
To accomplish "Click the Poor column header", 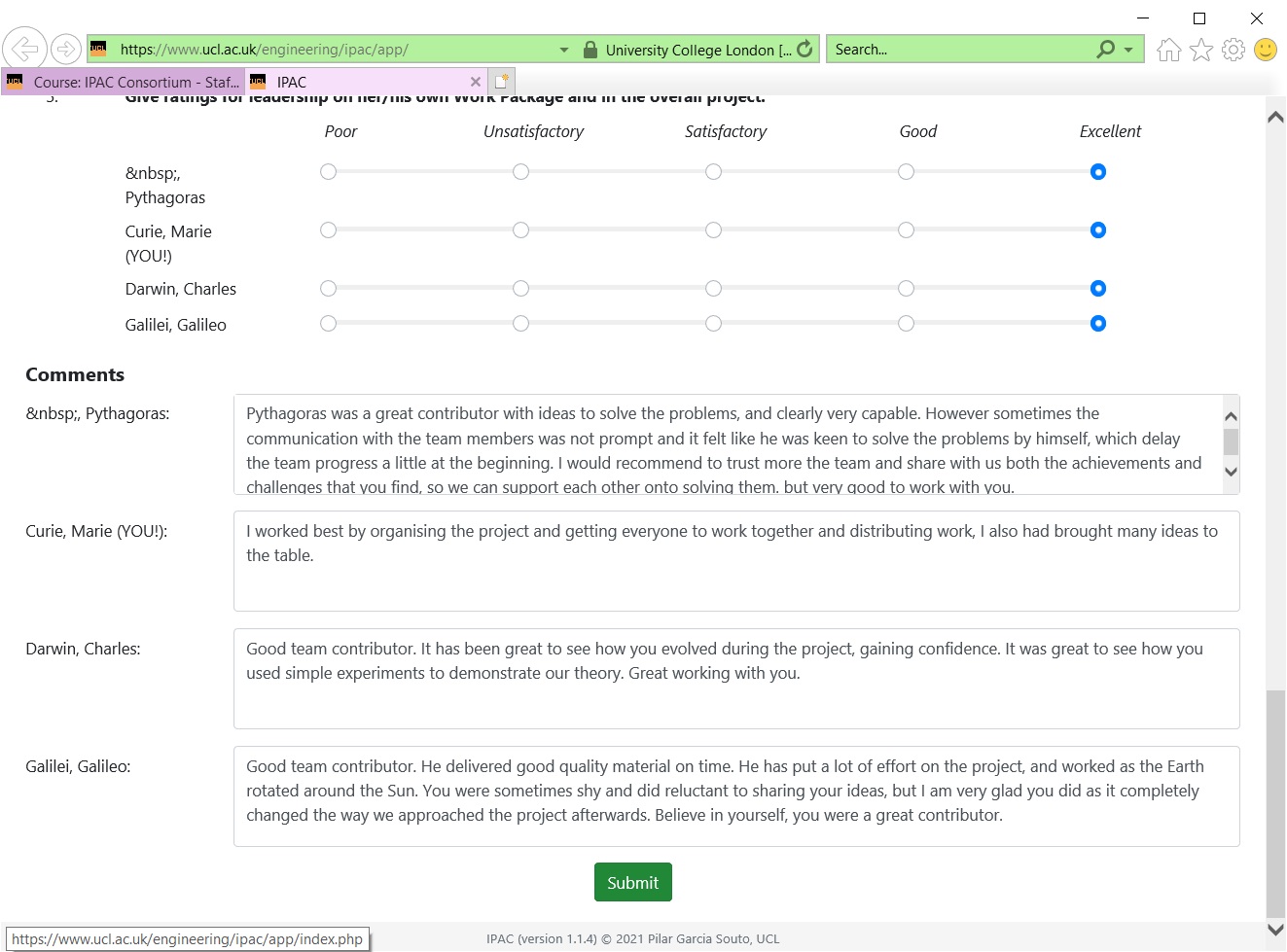I will [x=340, y=131].
